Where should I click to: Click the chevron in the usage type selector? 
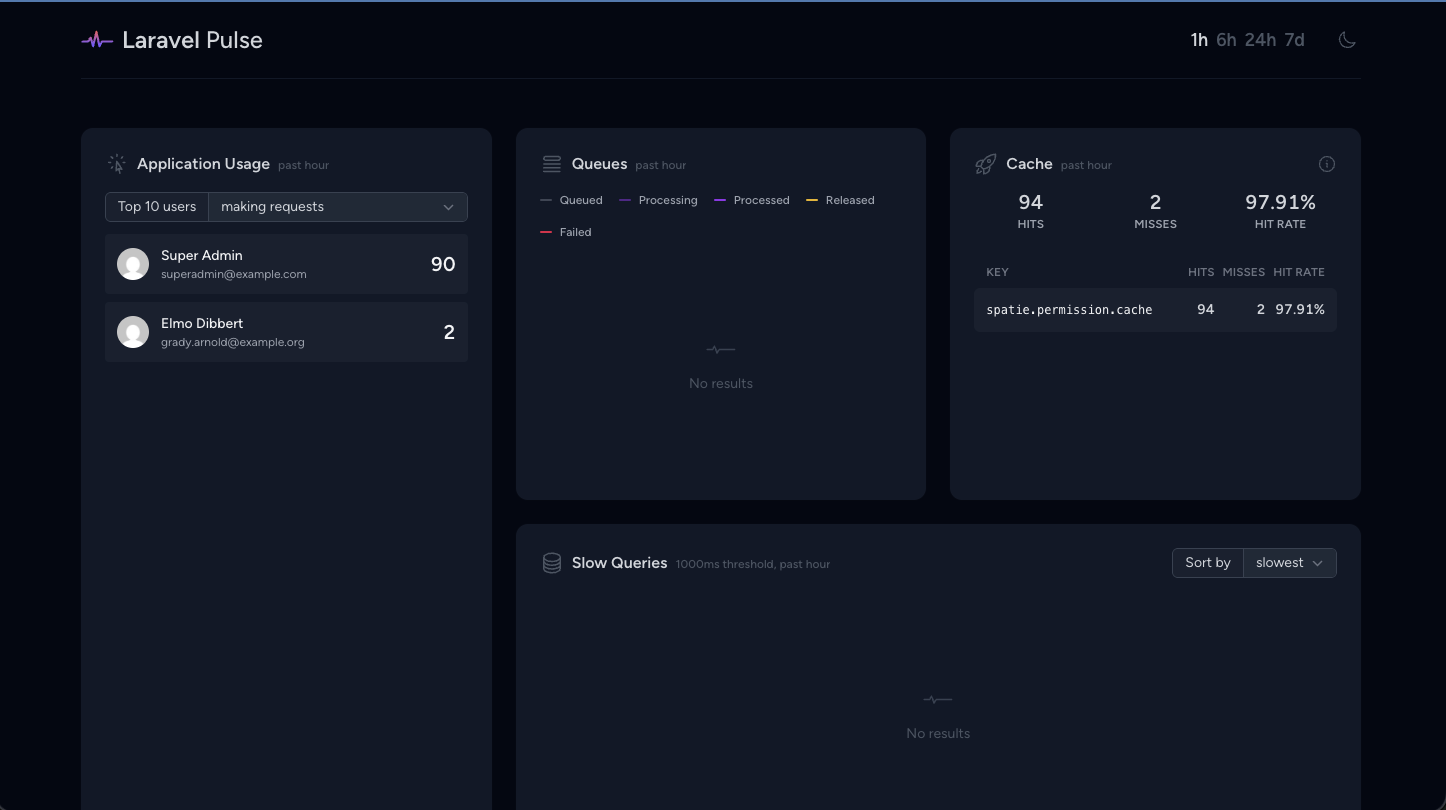[448, 207]
